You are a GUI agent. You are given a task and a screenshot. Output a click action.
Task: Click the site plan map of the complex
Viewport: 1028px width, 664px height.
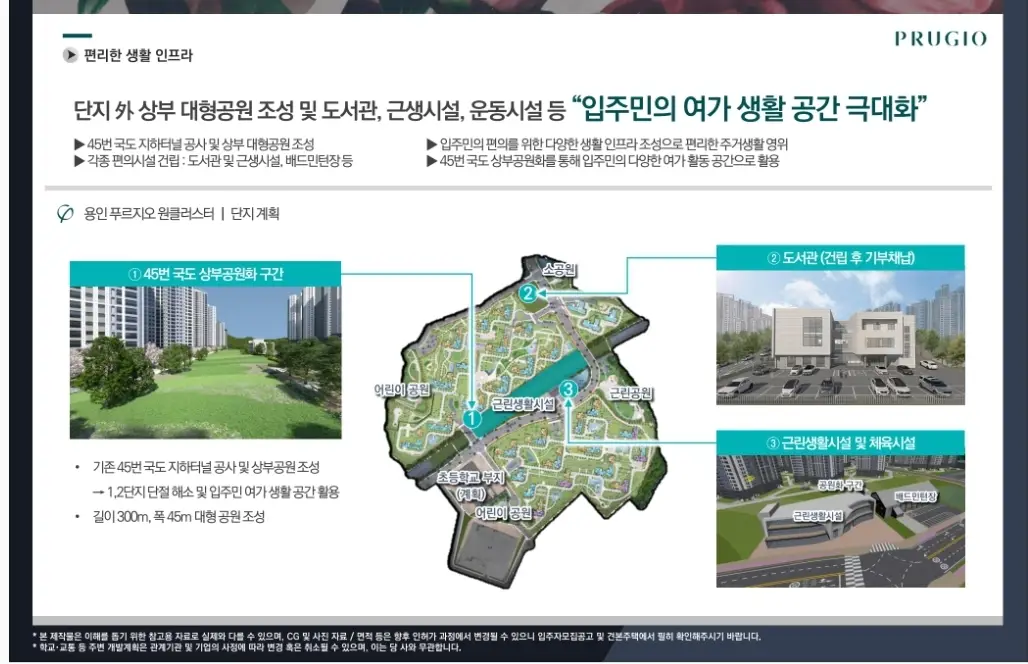pyautogui.click(x=524, y=420)
